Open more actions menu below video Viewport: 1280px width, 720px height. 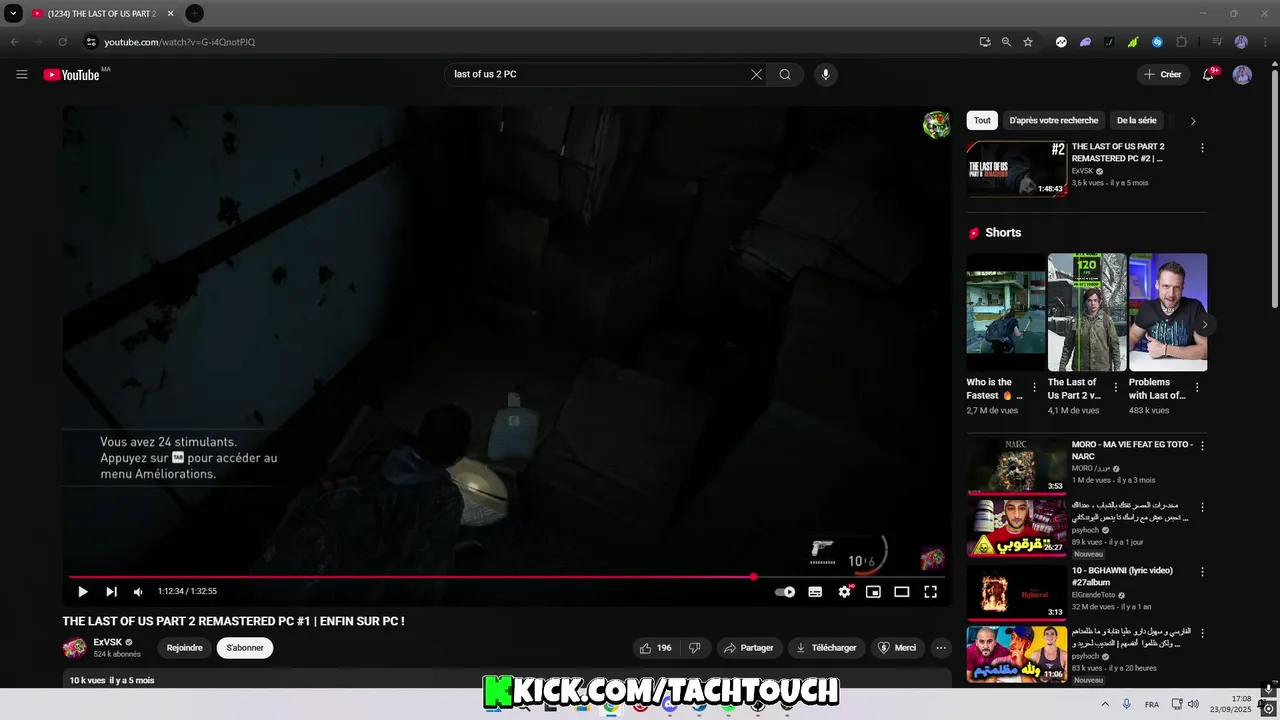940,648
